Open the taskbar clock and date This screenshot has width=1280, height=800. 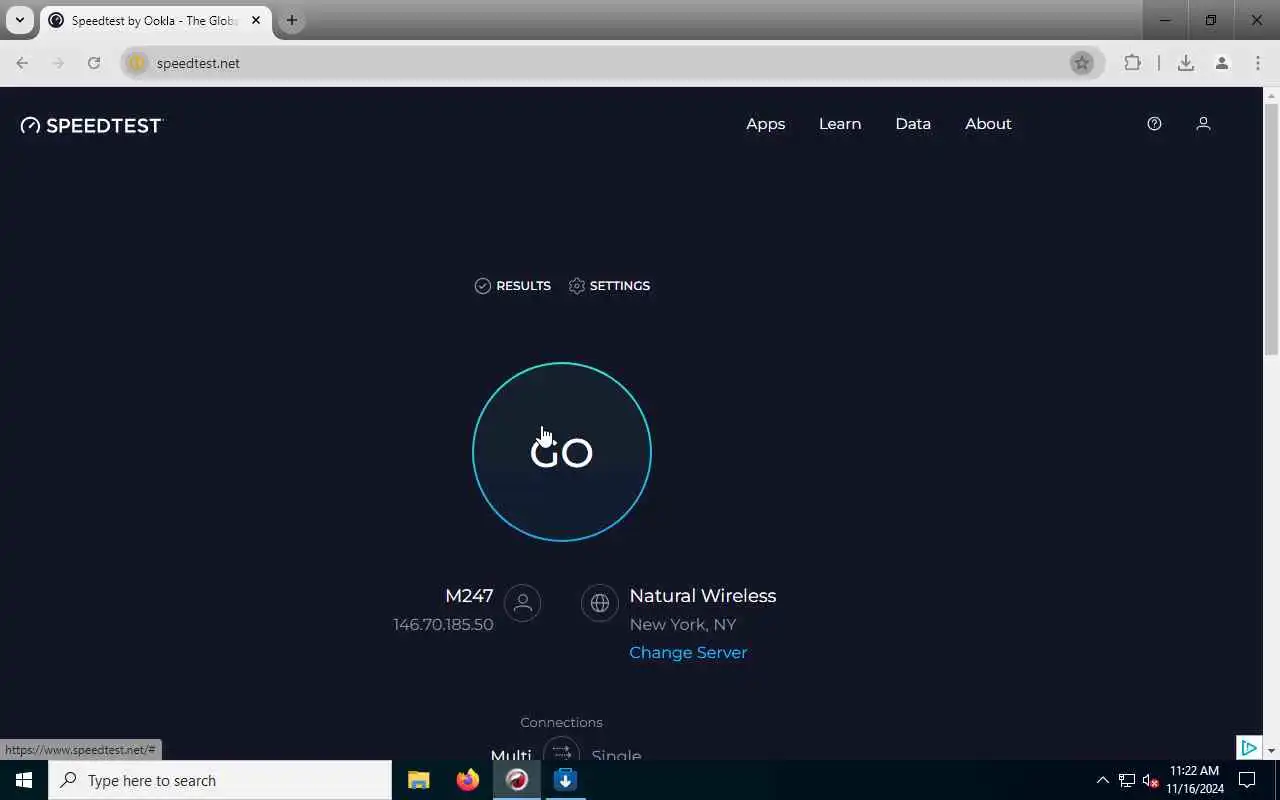coord(1195,780)
